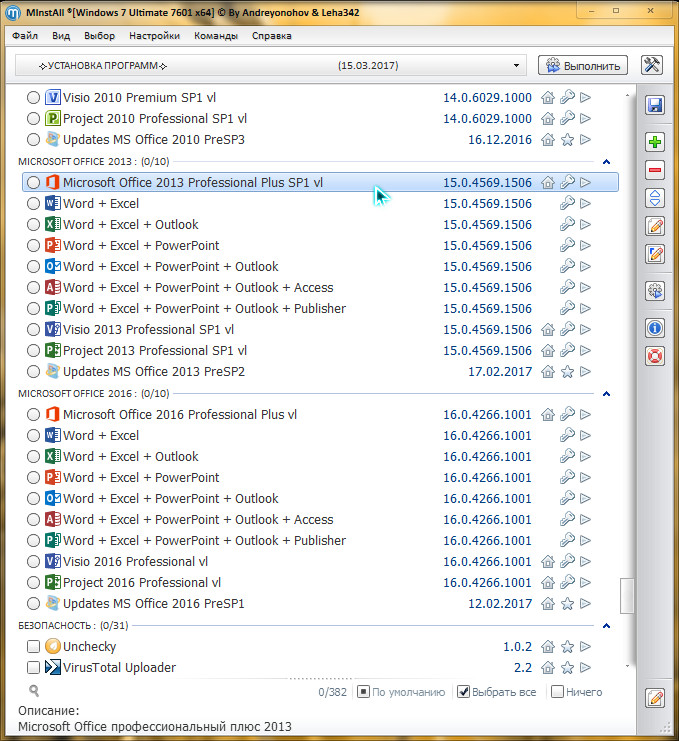Screen dimensions: 679x741
Task: Open the tools (hammer and wrench) icon
Action: [652, 65]
